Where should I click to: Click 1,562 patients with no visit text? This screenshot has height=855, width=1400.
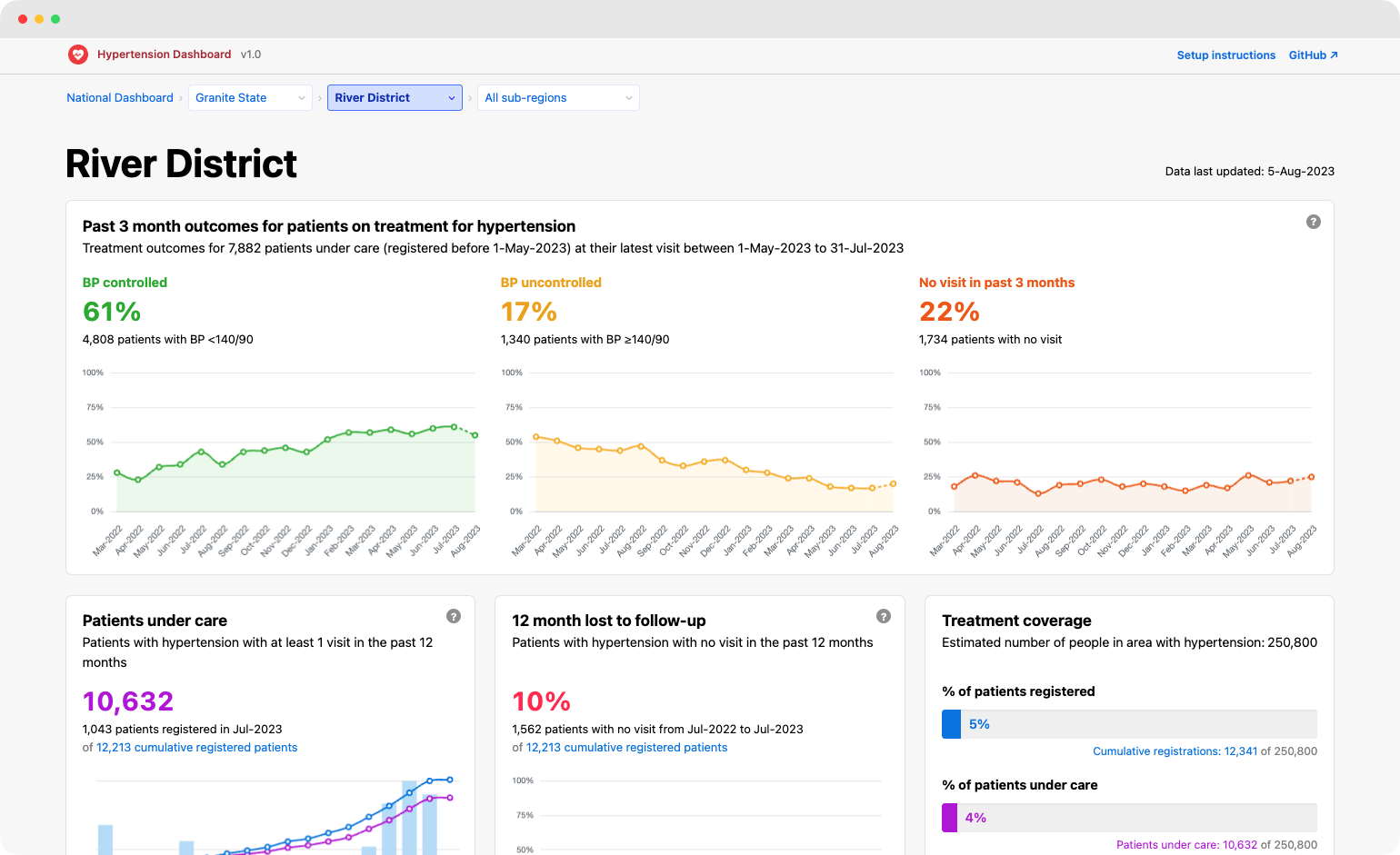tap(657, 730)
